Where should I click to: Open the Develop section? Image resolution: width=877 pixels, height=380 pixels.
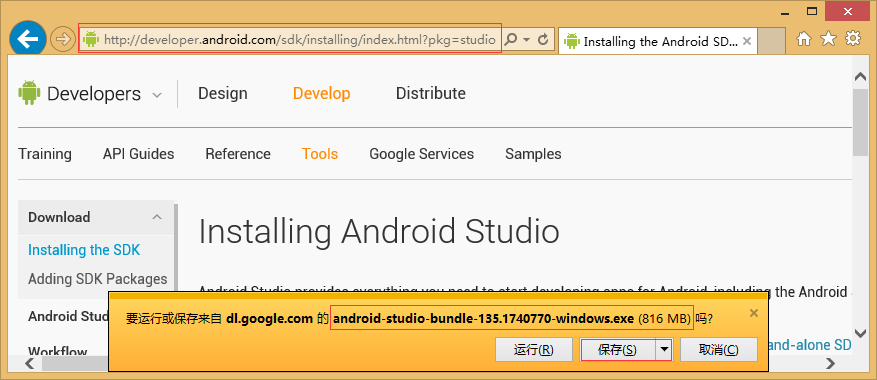point(322,93)
